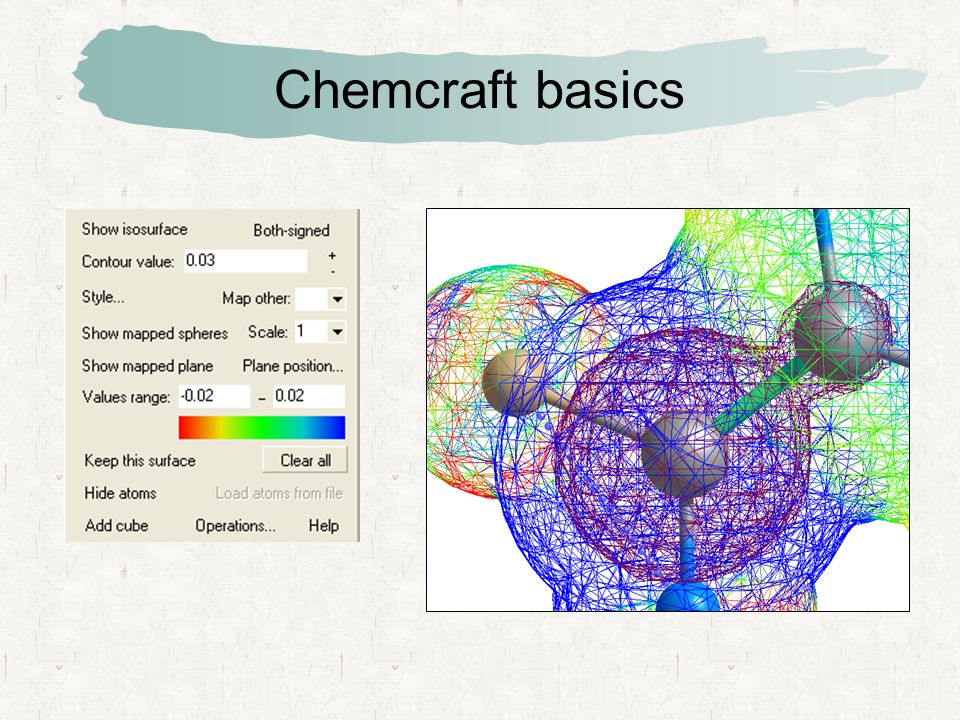Open Plane position... settings
This screenshot has width=960, height=720.
[293, 366]
